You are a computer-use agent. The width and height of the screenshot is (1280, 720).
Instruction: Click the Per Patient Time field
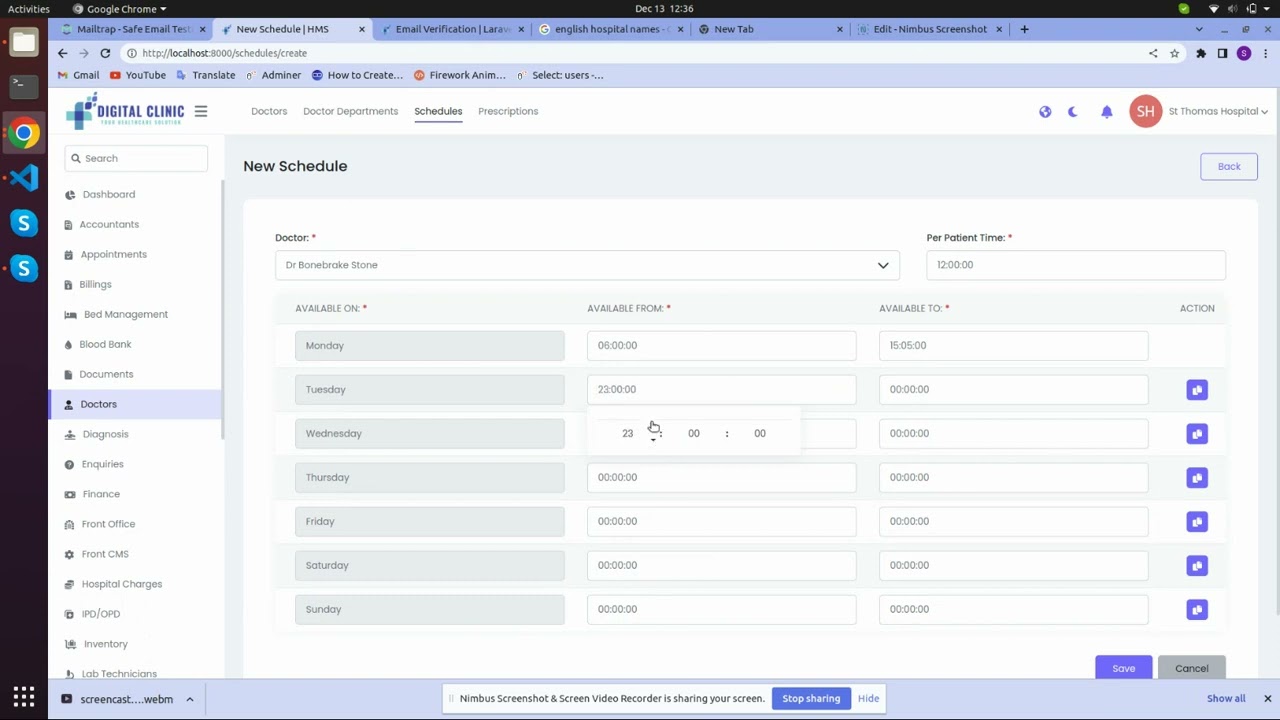pos(1075,265)
